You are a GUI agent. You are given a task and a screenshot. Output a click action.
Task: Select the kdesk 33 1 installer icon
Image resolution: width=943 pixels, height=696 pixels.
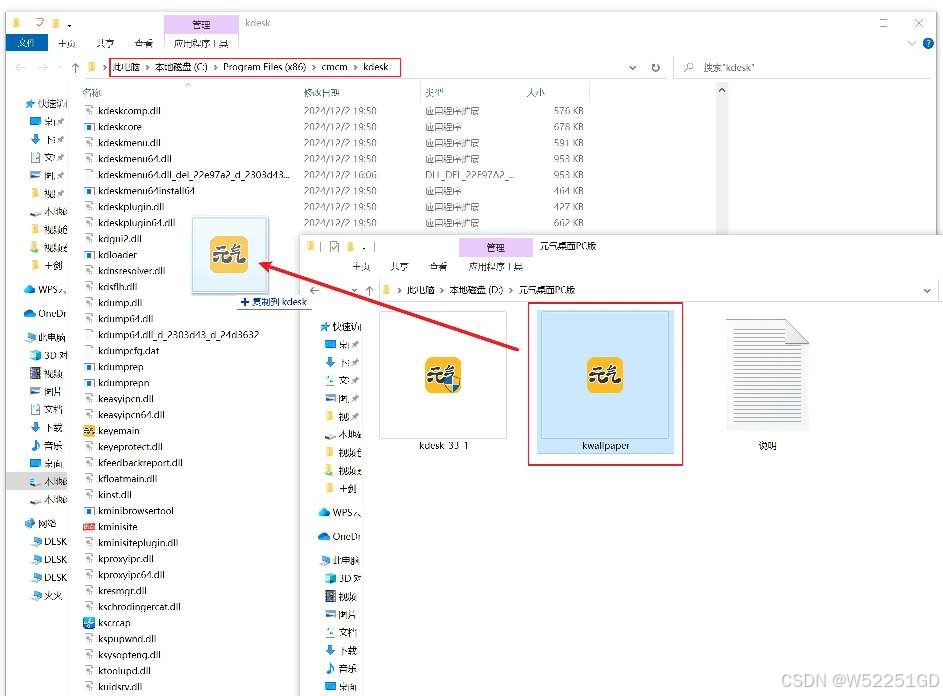[x=443, y=382]
